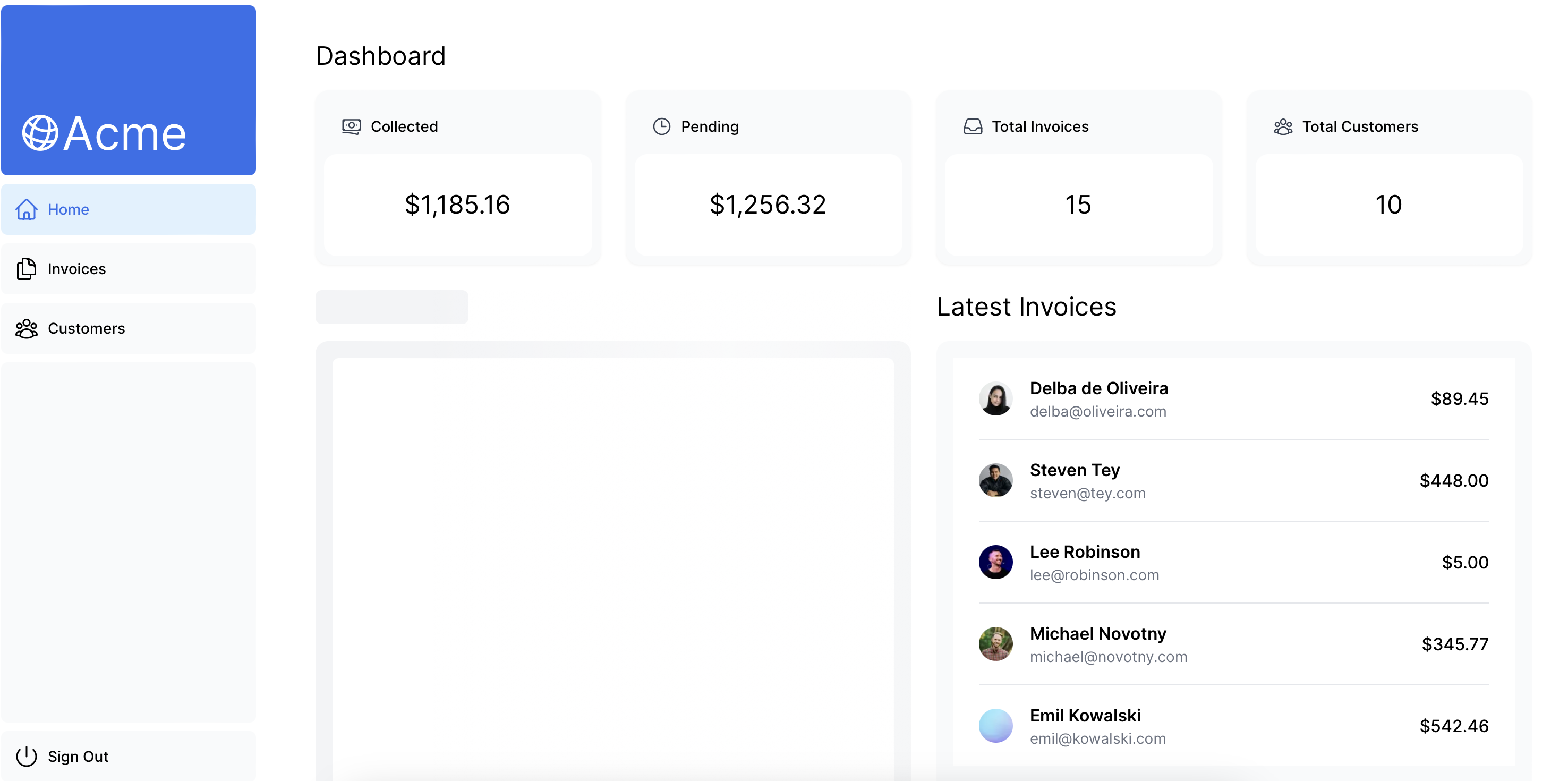This screenshot has width=1568, height=781.
Task: Click the Total Invoices inbox icon
Action: 973,126
